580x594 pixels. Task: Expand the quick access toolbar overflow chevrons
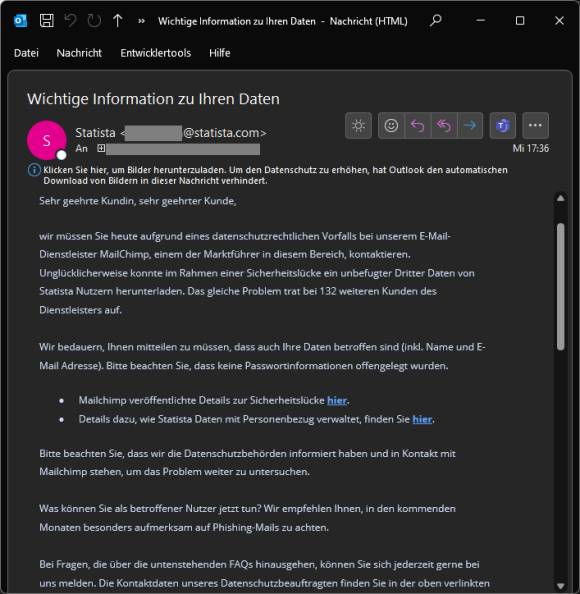pyautogui.click(x=141, y=21)
